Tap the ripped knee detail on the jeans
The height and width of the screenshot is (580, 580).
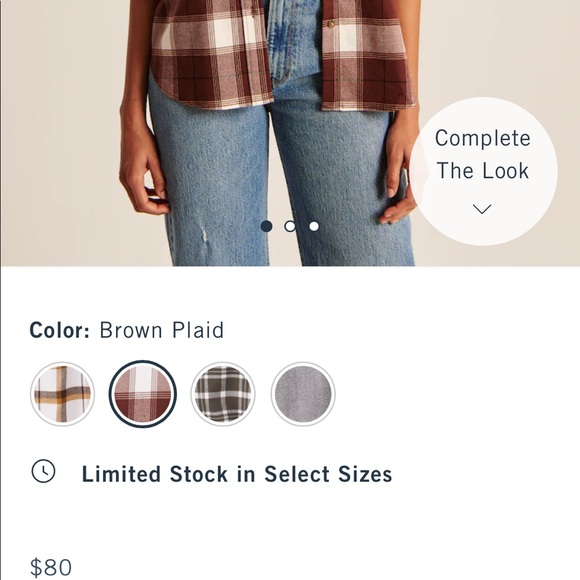(203, 236)
